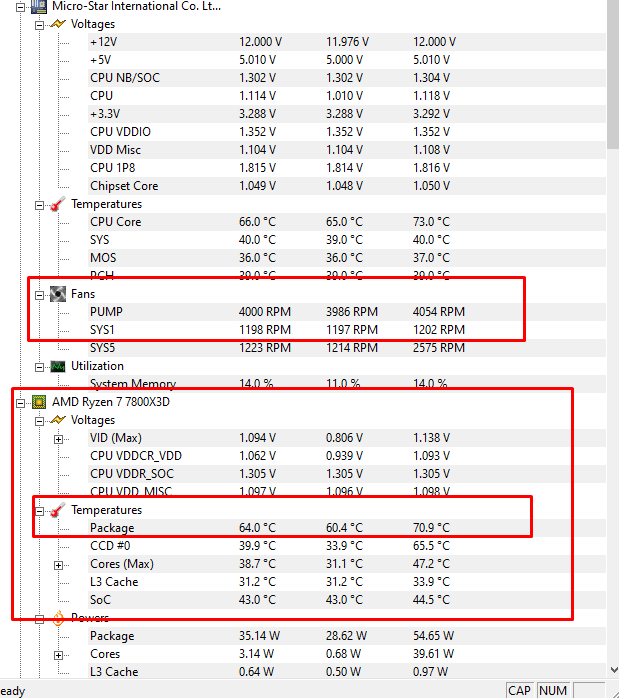Viewport: 619px width, 698px height.
Task: Select the Micro-Star International Co. Lt... row
Action: click(x=136, y=6)
